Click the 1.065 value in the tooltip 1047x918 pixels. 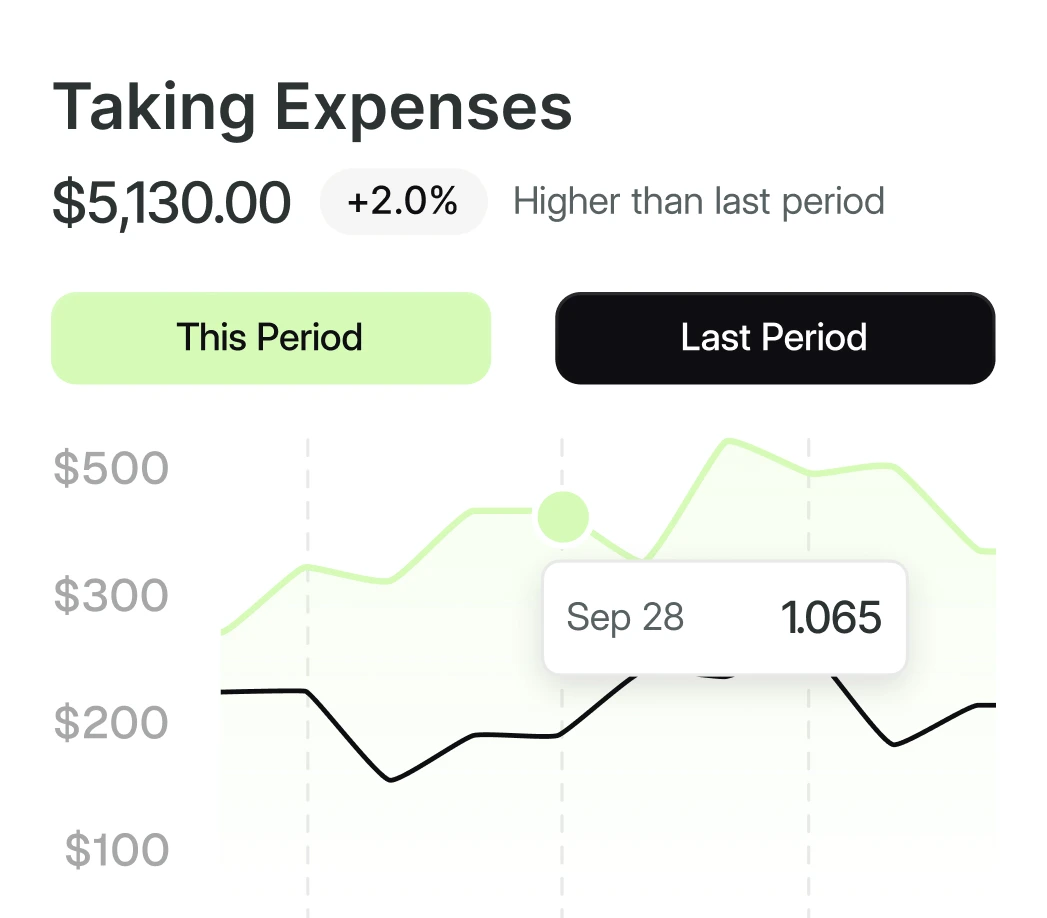point(834,617)
